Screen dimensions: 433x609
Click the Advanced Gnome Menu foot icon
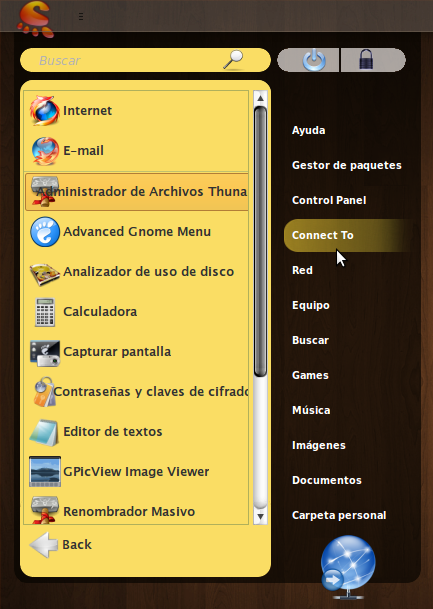click(x=45, y=231)
